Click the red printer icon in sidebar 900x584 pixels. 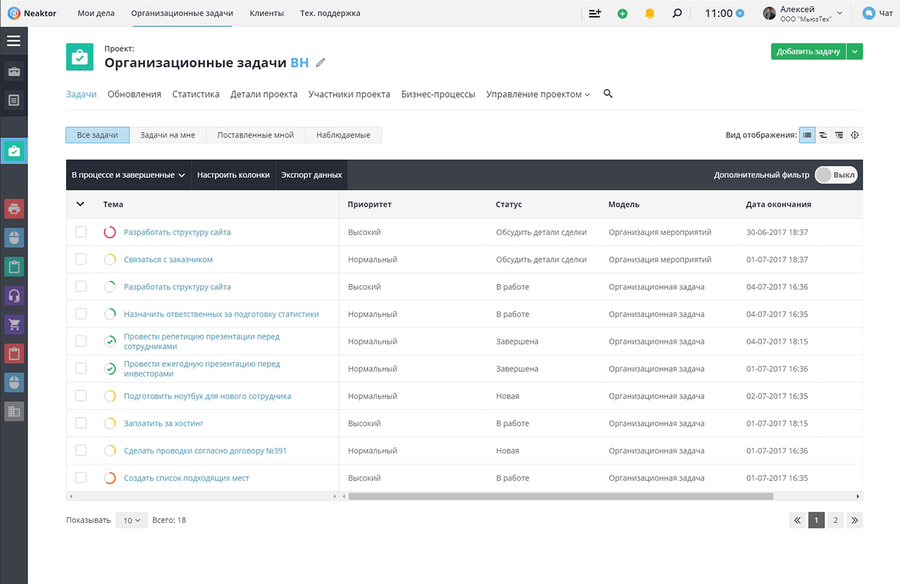[x=14, y=208]
